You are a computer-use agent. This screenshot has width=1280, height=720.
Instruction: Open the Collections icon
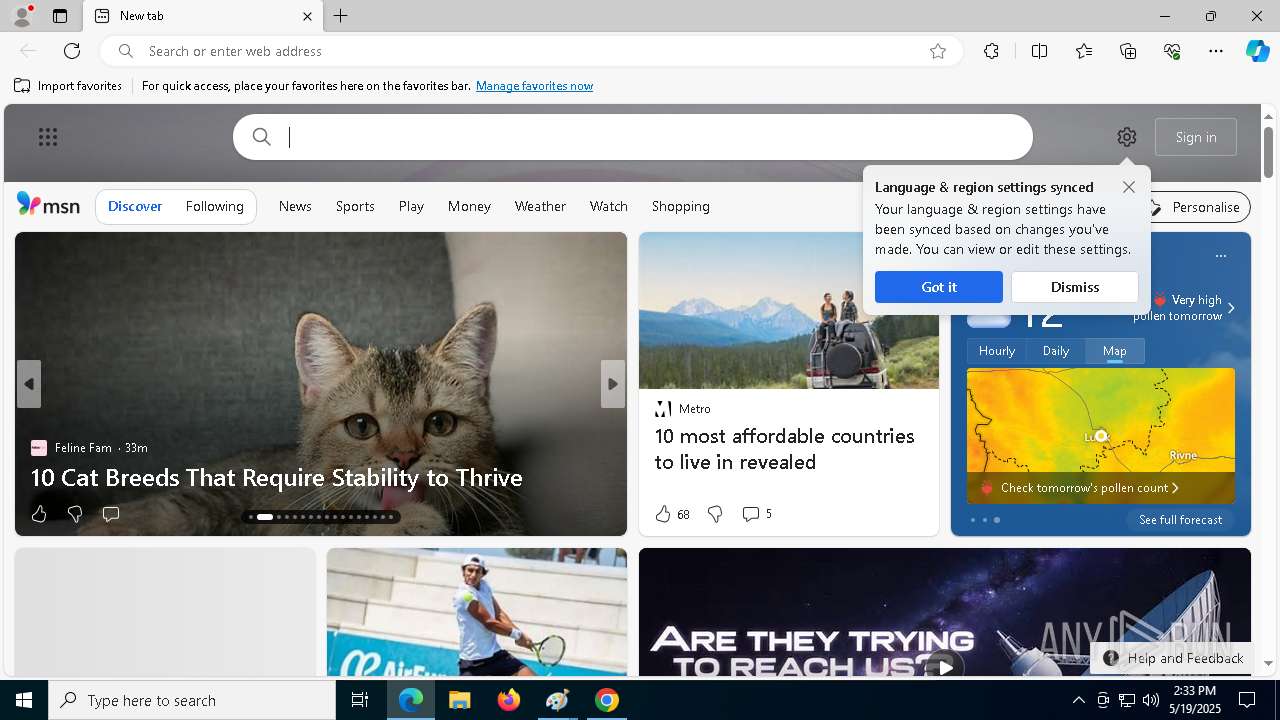coord(1128,51)
